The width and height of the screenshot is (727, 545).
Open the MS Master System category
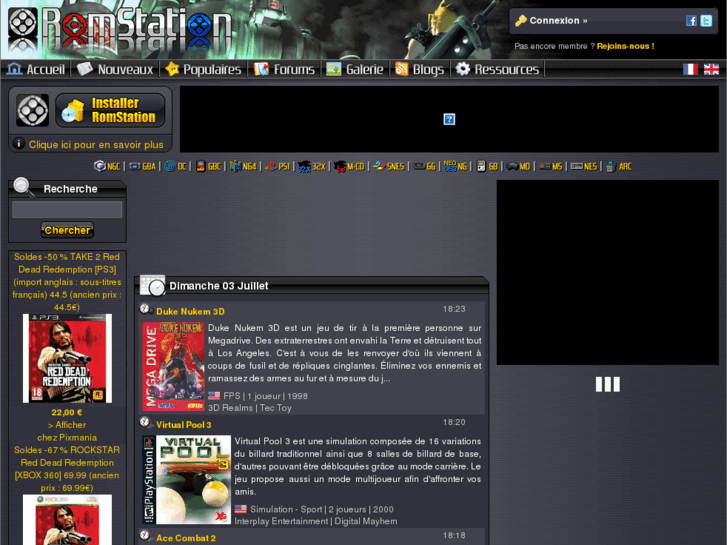point(550,166)
